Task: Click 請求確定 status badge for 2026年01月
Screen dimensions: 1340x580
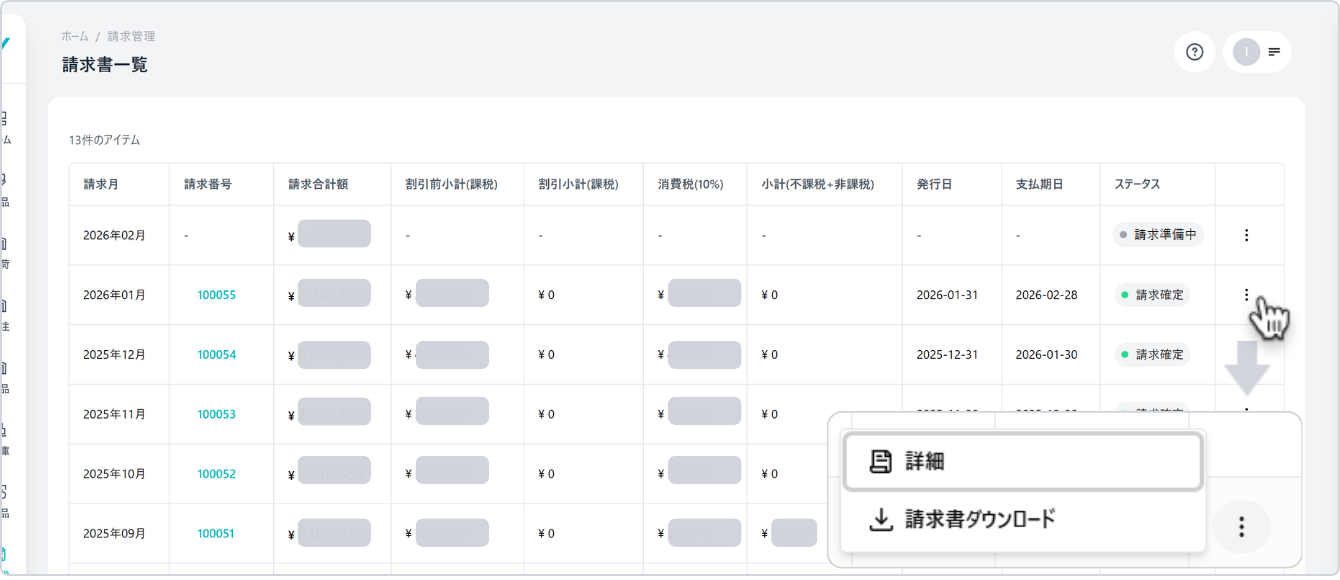Action: [1152, 295]
